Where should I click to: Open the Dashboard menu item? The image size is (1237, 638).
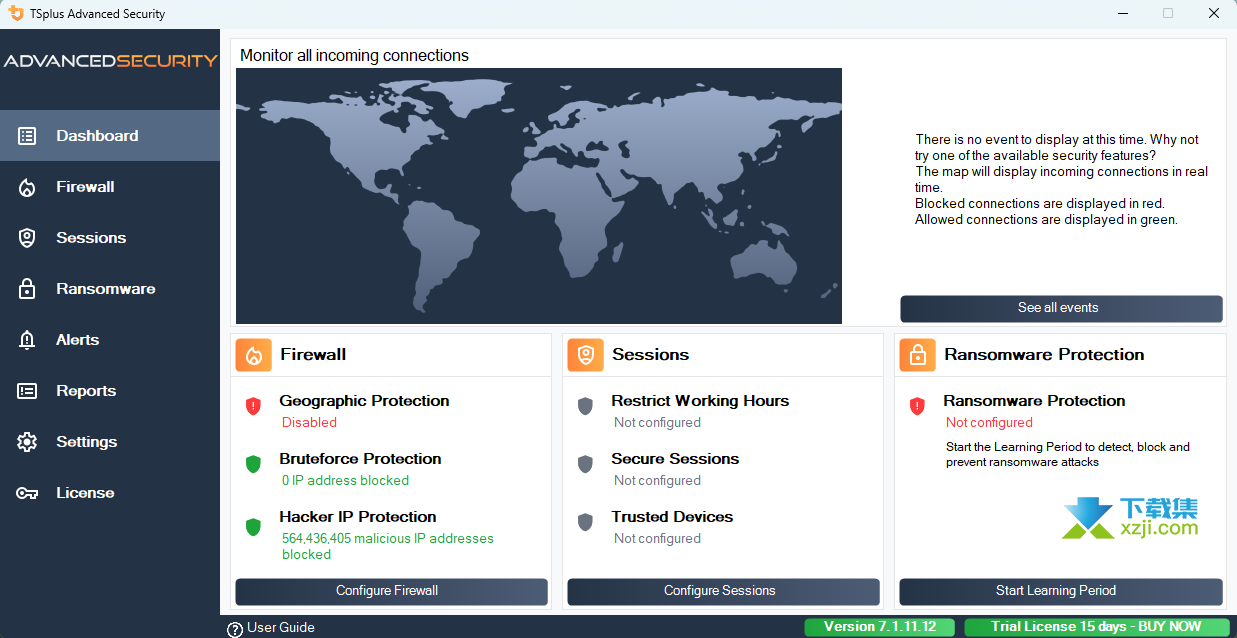(x=110, y=135)
